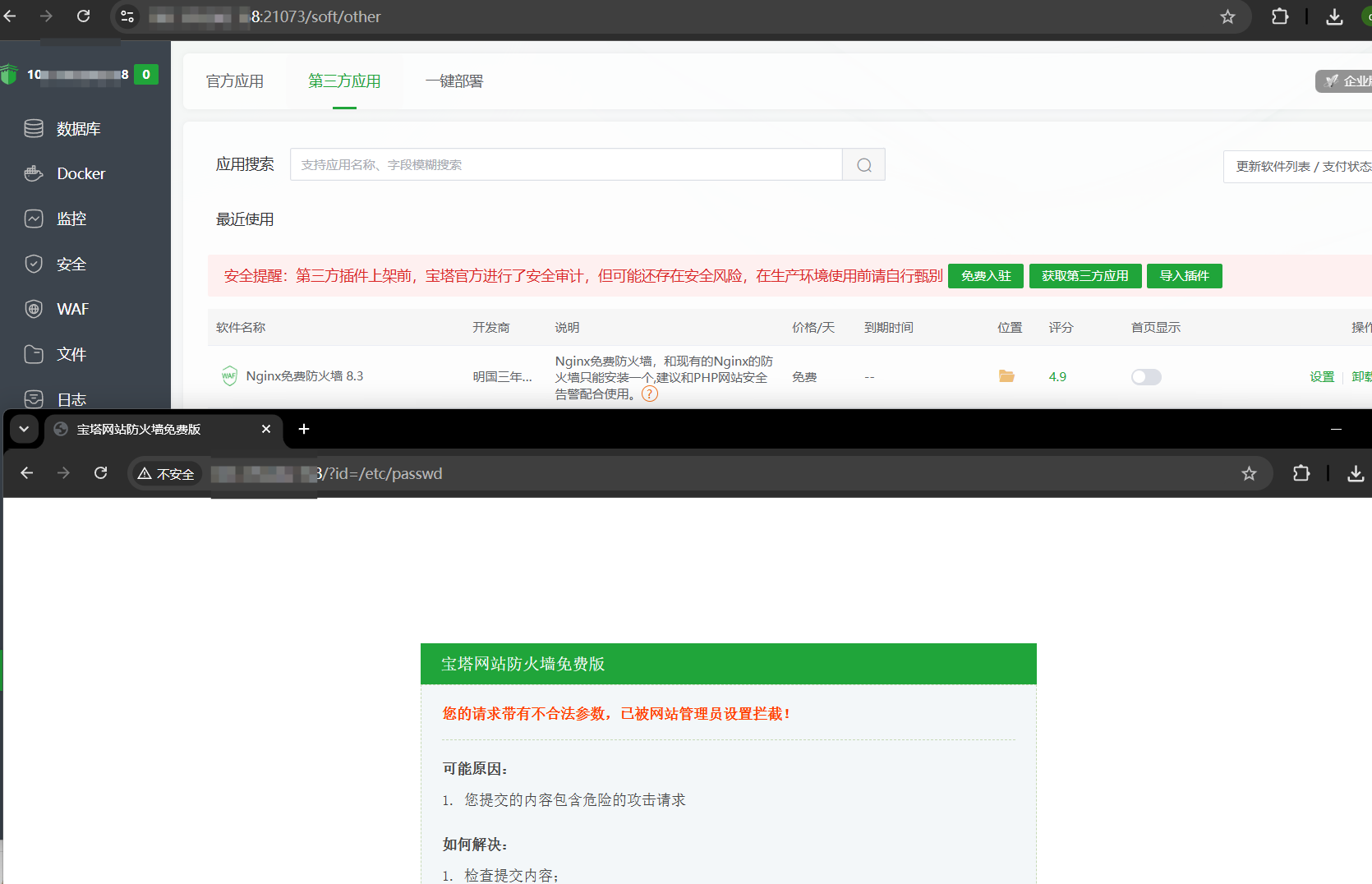Expand the tab search dropdown arrow
Viewport: 1372px width, 884px height.
(24, 429)
